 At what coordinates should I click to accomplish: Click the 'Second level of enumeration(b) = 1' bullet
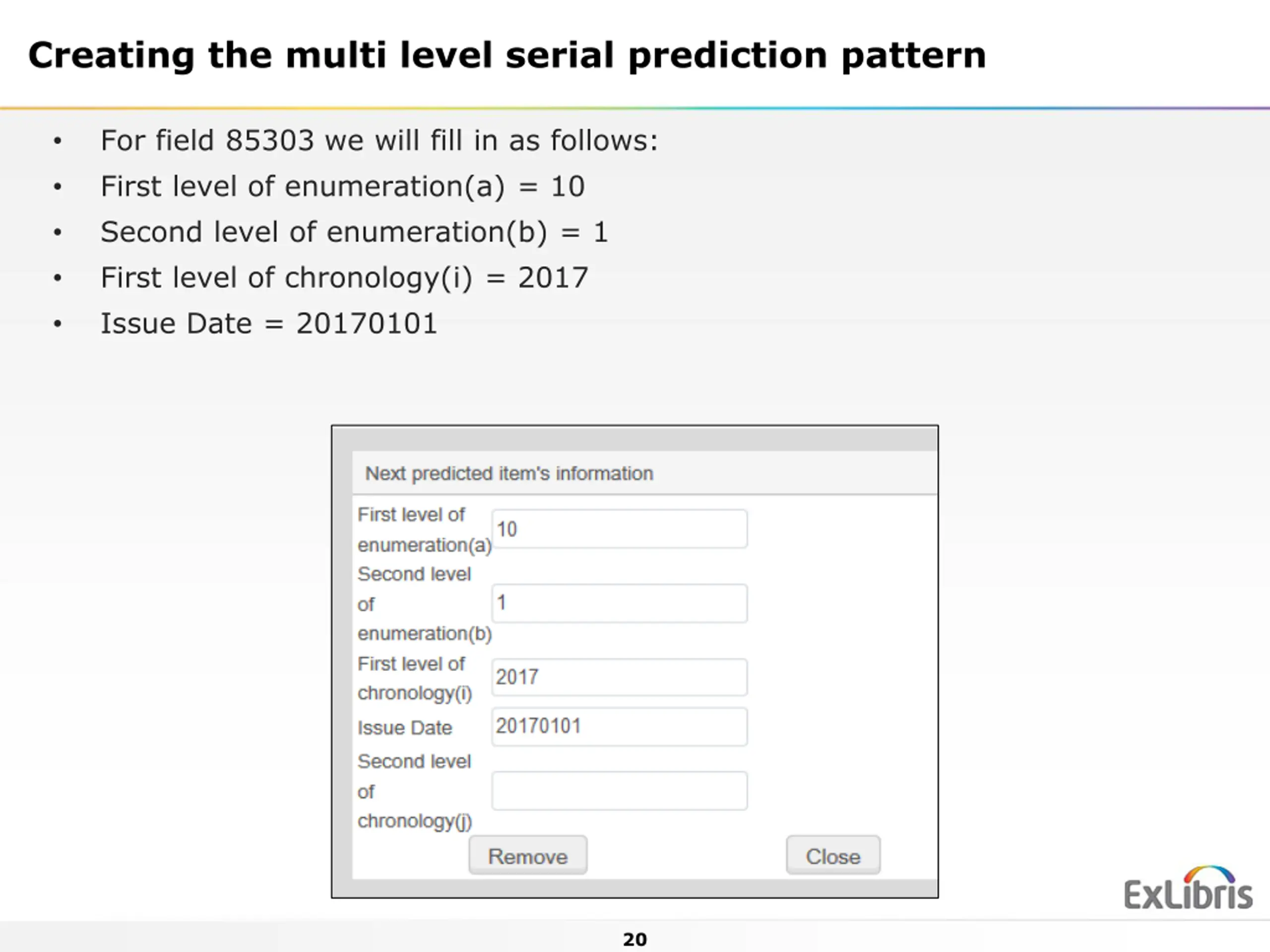(354, 232)
